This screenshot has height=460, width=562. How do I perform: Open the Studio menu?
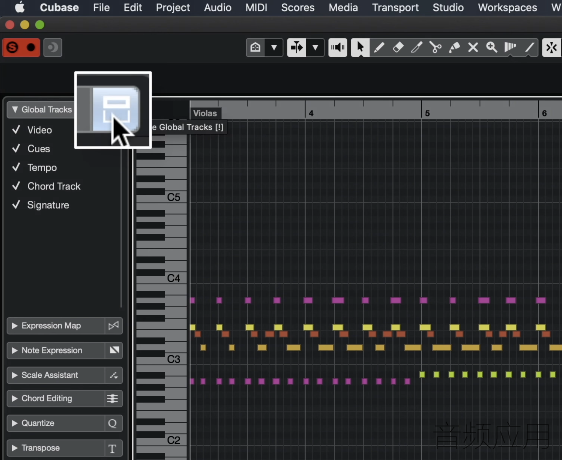tap(448, 8)
